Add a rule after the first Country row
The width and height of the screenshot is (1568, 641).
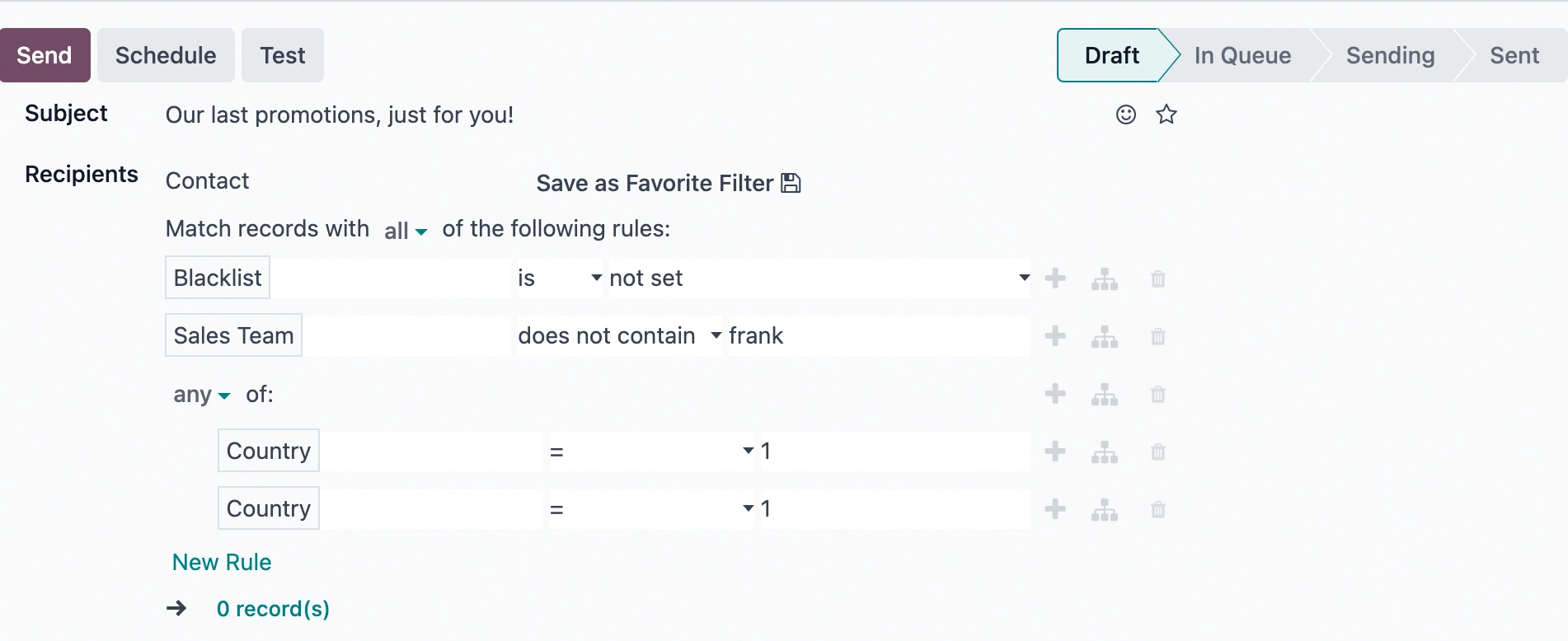[1055, 452]
